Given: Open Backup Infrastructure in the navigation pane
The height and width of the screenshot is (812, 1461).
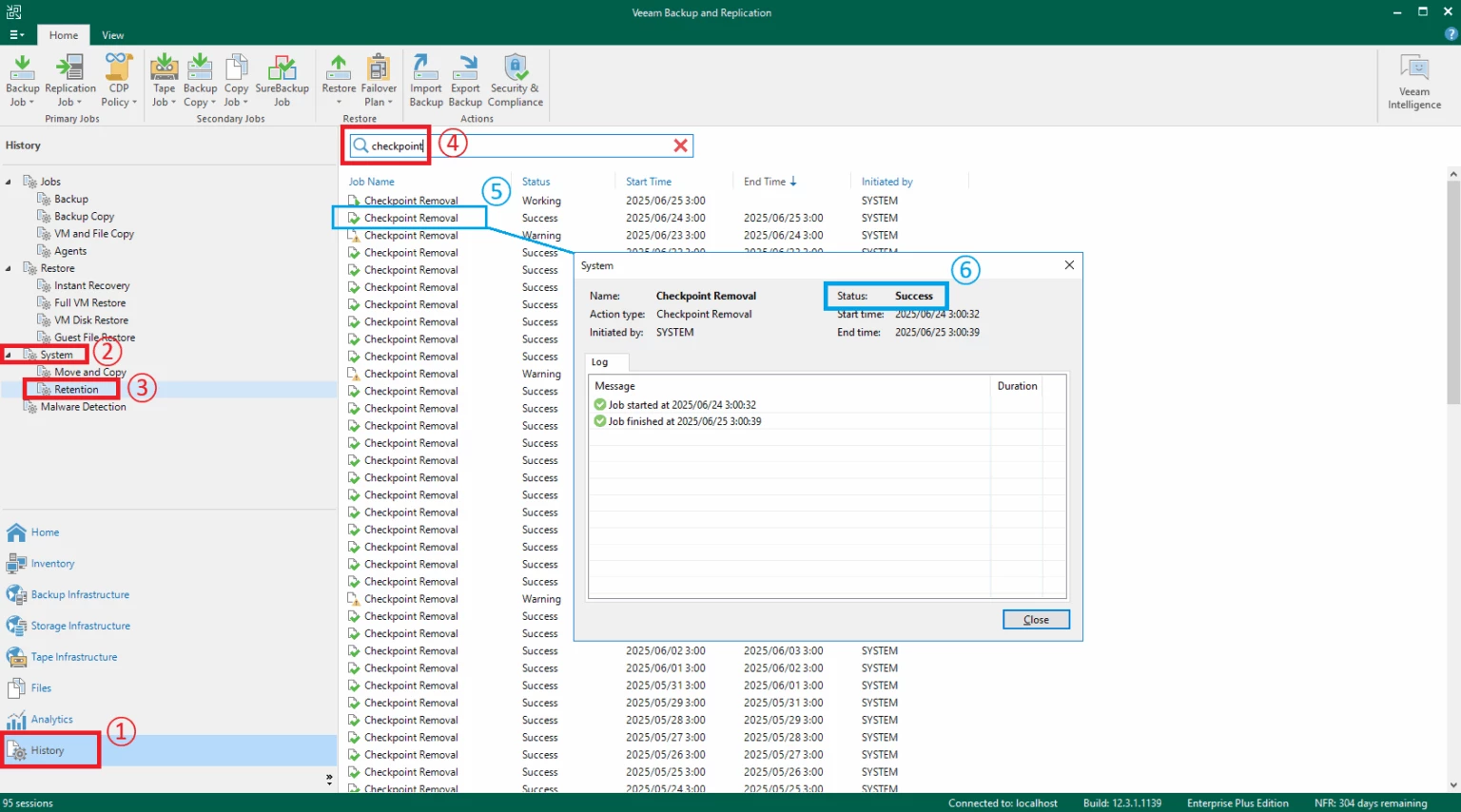Looking at the screenshot, I should [80, 594].
